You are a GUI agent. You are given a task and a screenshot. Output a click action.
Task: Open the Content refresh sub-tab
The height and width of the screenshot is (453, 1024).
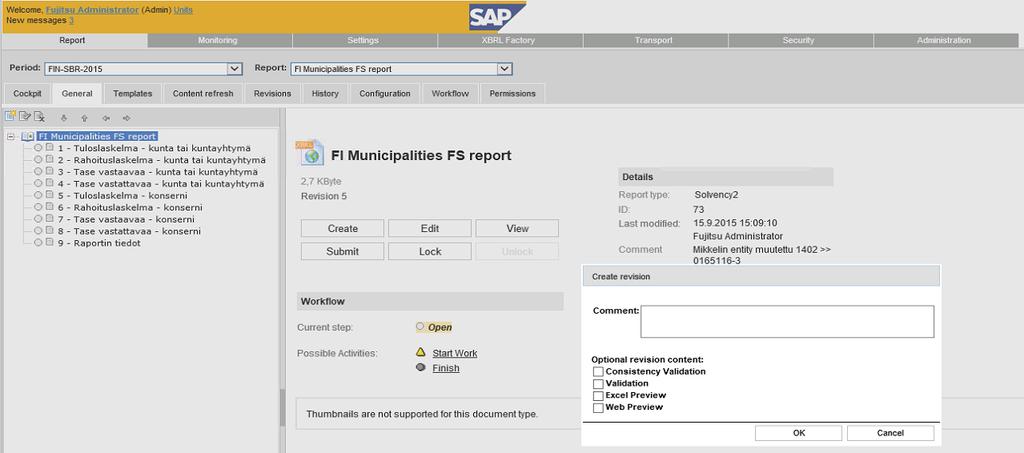click(x=203, y=93)
